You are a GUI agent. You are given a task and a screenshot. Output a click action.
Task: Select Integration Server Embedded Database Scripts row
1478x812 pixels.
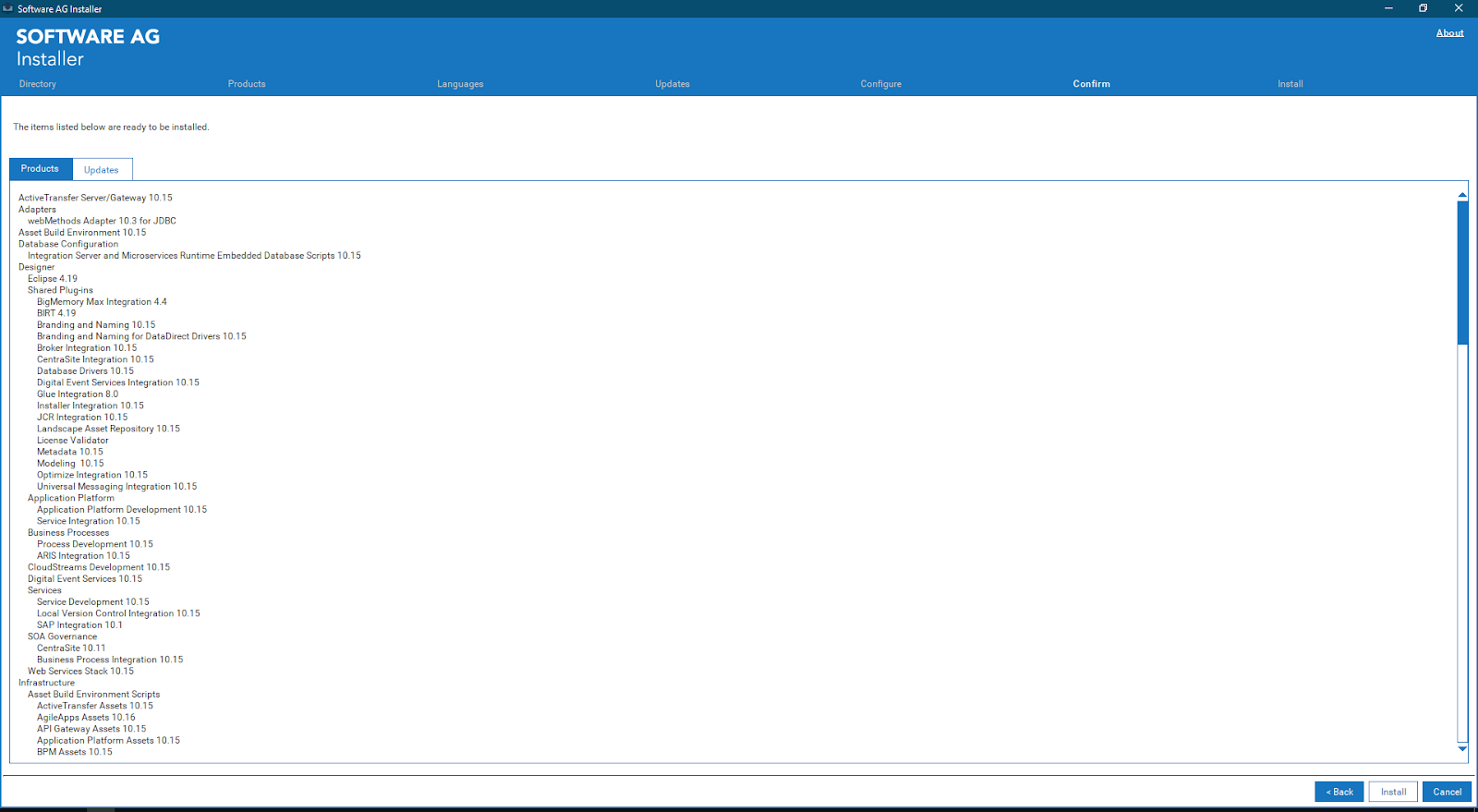(194, 256)
